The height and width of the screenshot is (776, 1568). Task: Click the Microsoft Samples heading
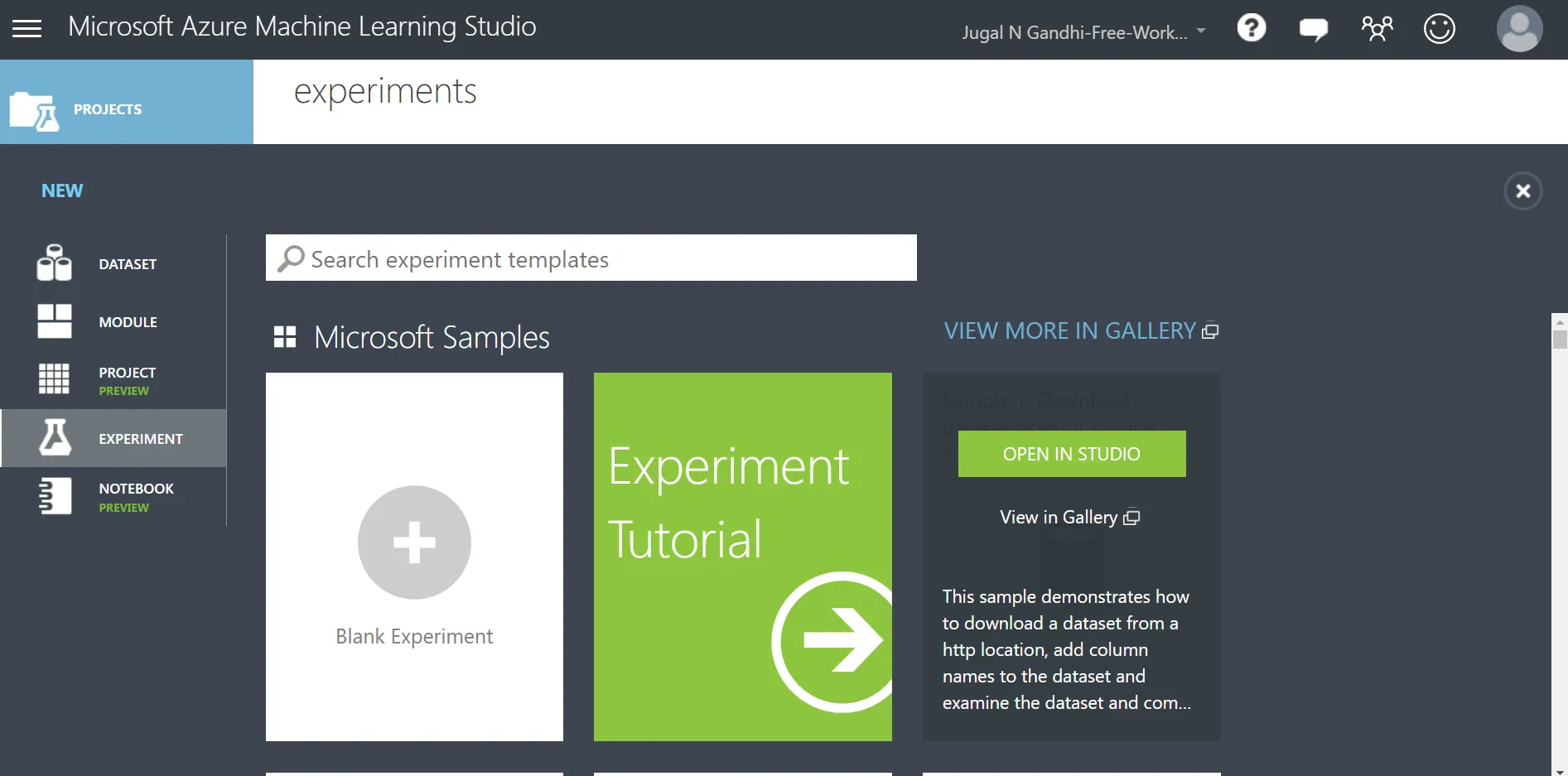pos(432,338)
